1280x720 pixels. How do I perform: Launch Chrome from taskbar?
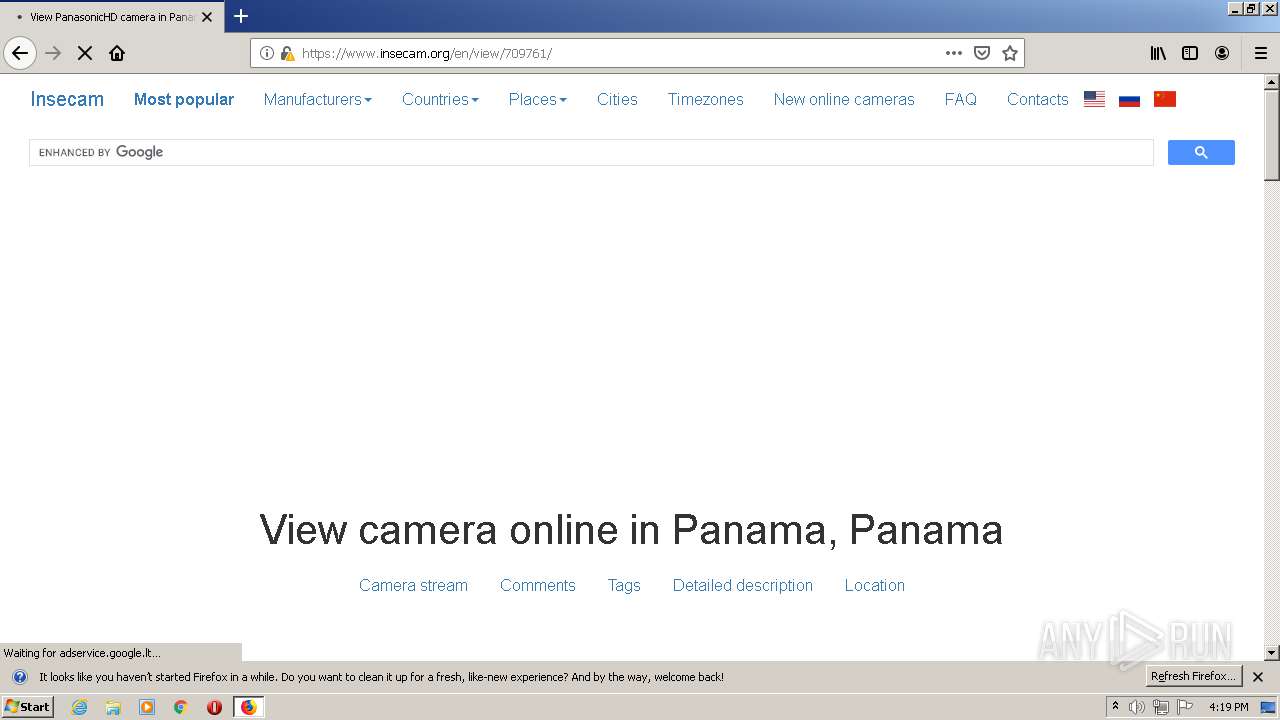pyautogui.click(x=181, y=707)
